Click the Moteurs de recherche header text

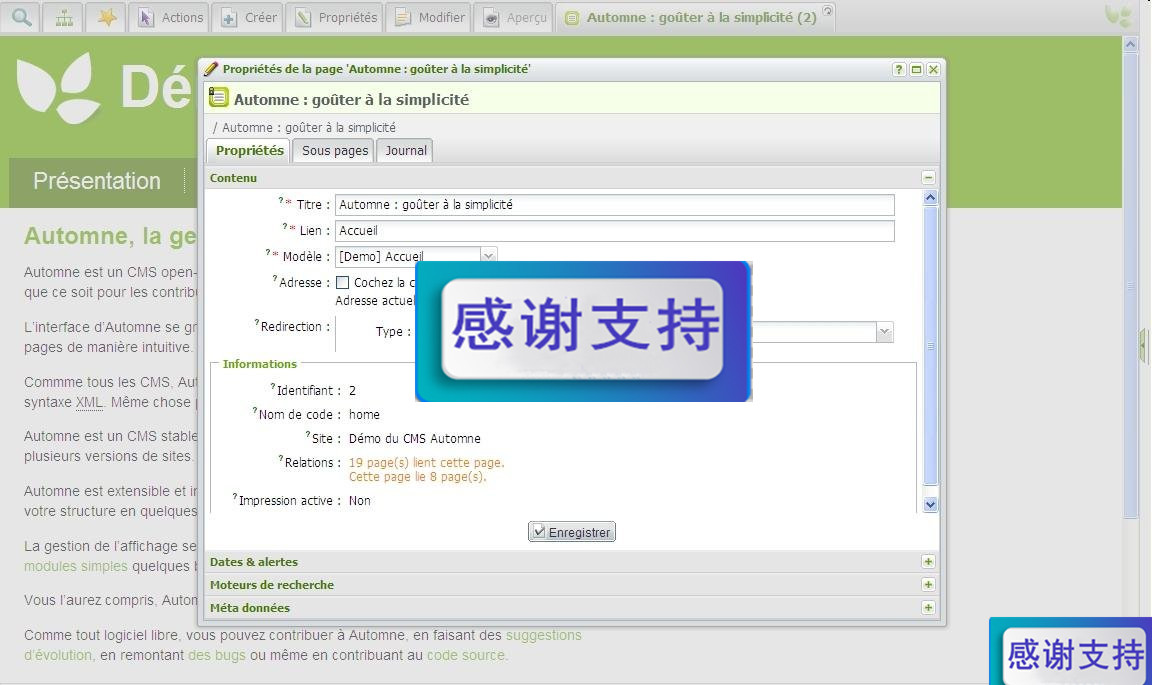(272, 585)
